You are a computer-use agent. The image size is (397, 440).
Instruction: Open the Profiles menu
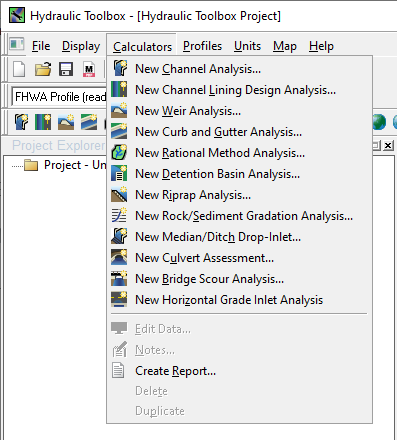coord(202,46)
